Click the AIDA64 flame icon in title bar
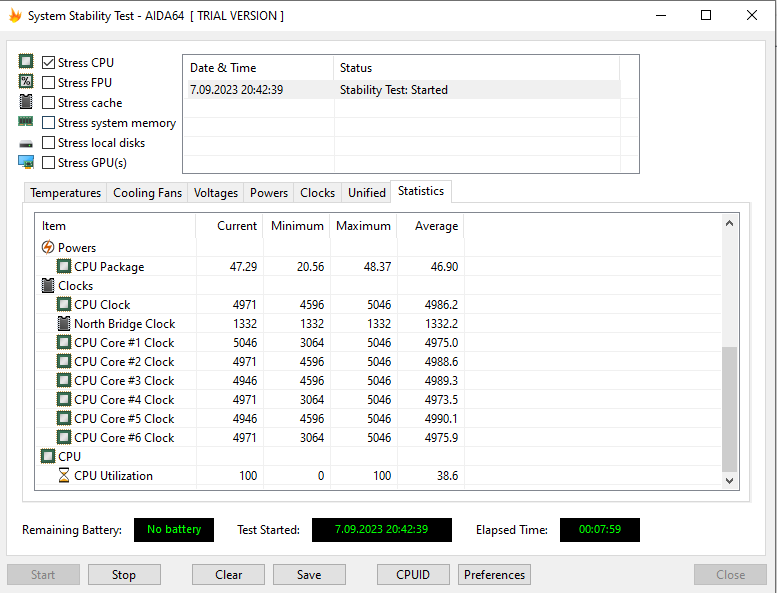Viewport: 777px width, 593px height. tap(15, 15)
